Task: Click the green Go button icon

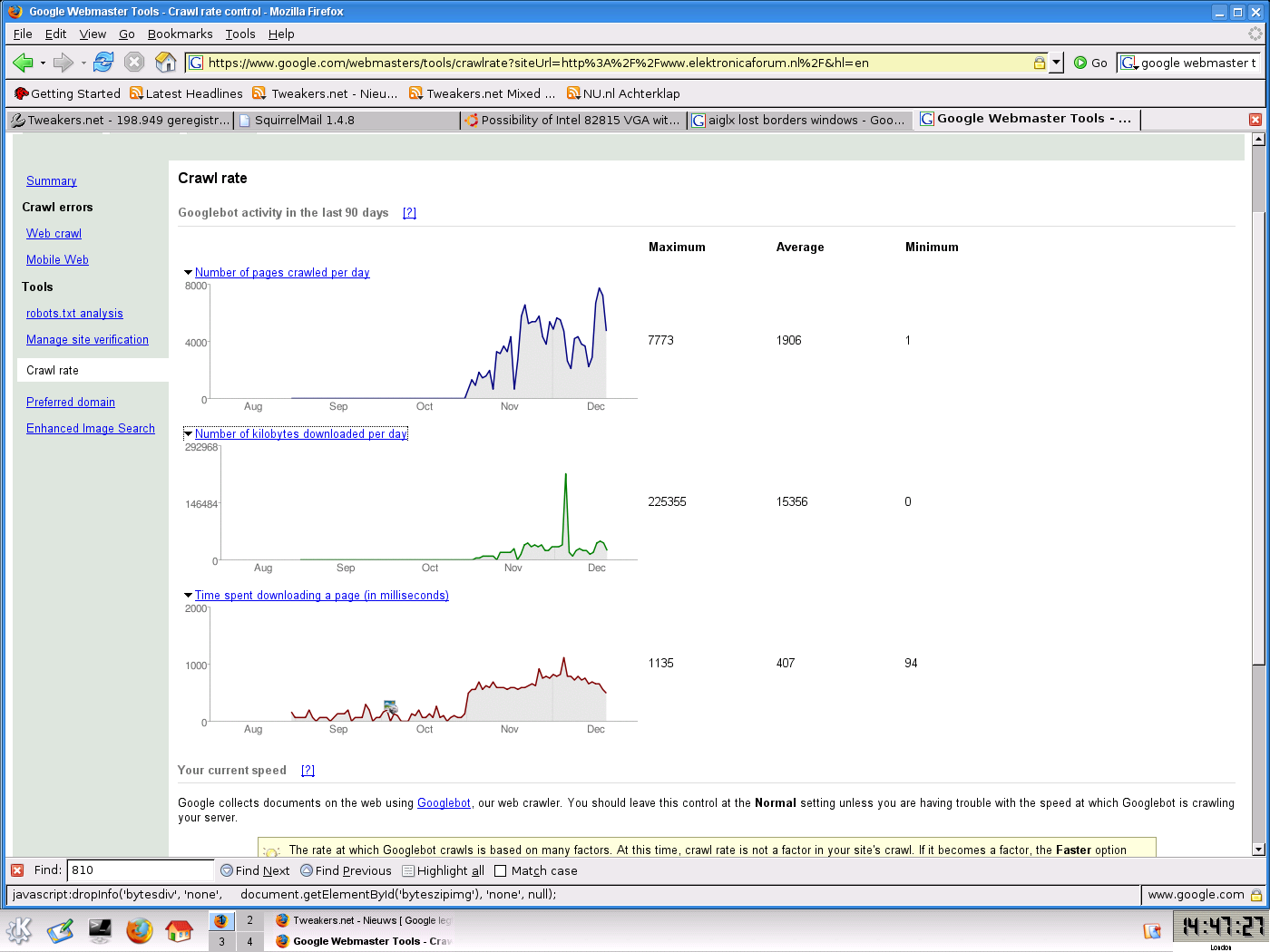Action: point(1080,63)
